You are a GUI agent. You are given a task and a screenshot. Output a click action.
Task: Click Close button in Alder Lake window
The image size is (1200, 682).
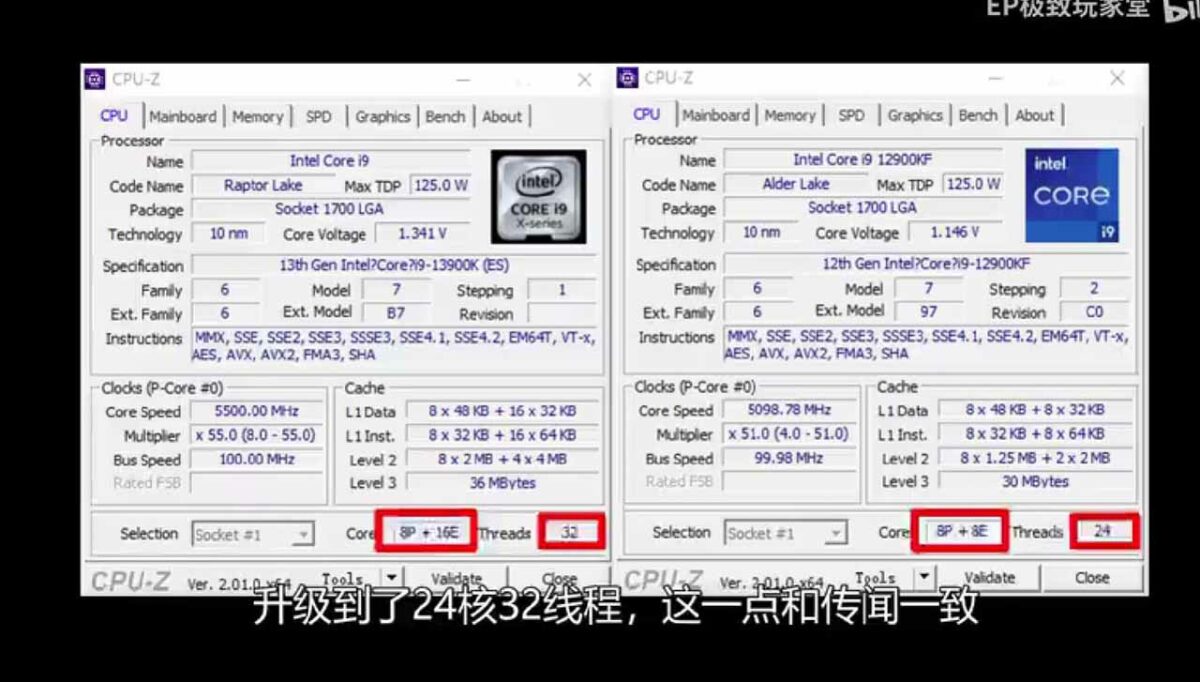click(x=1092, y=578)
